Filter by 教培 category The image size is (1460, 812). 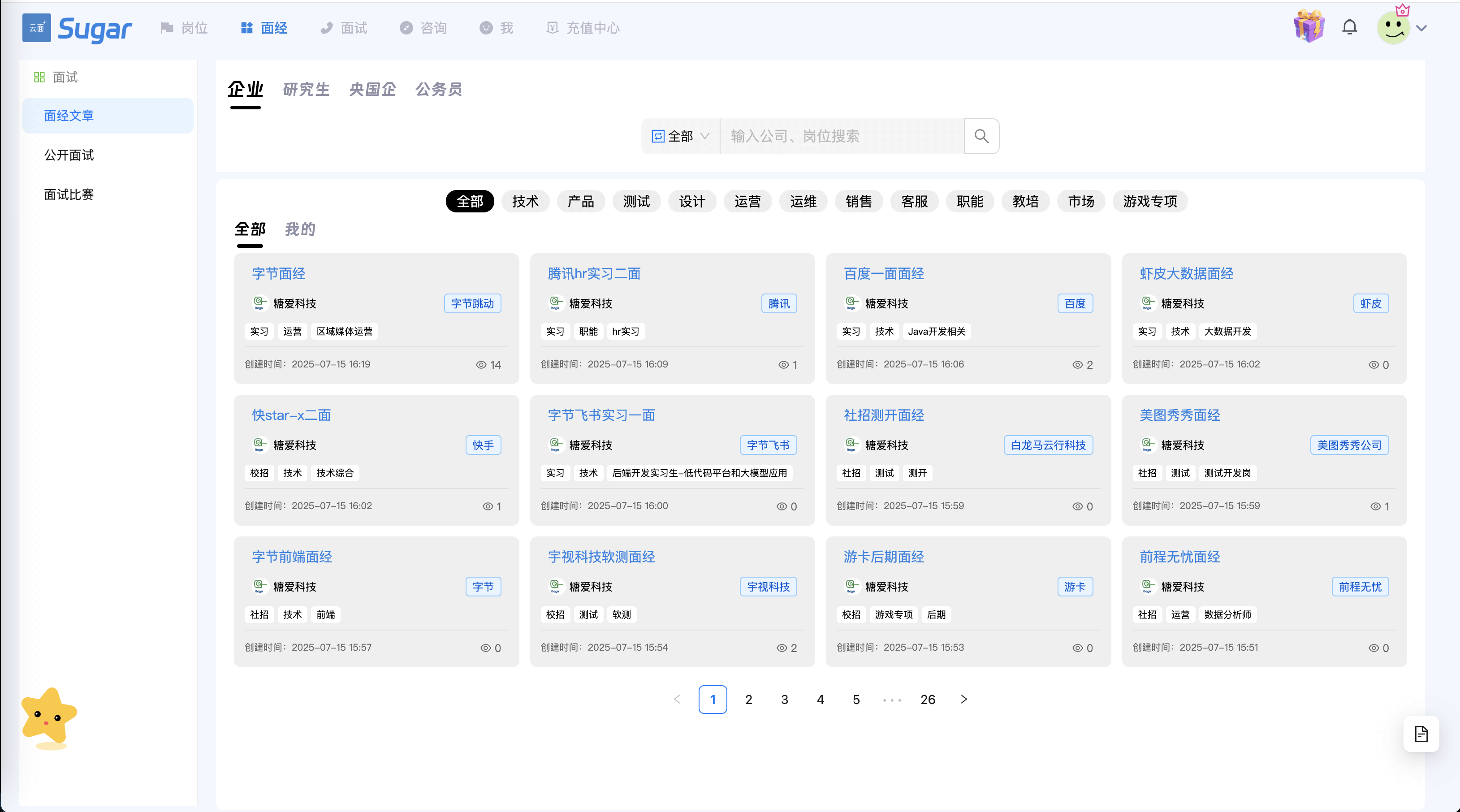tap(1025, 201)
